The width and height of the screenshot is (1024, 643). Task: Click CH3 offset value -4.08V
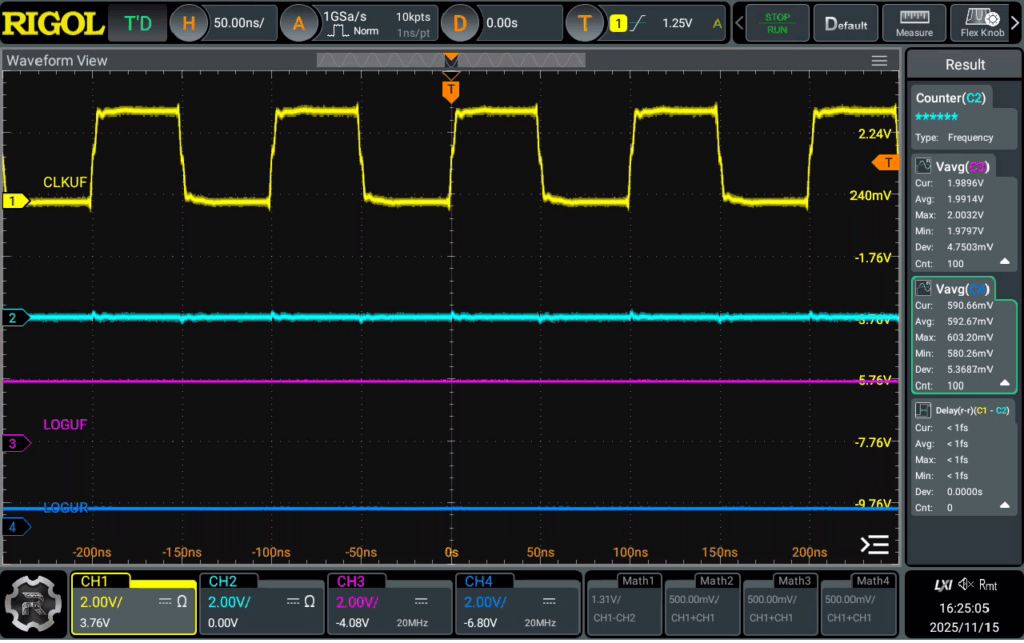(351, 623)
